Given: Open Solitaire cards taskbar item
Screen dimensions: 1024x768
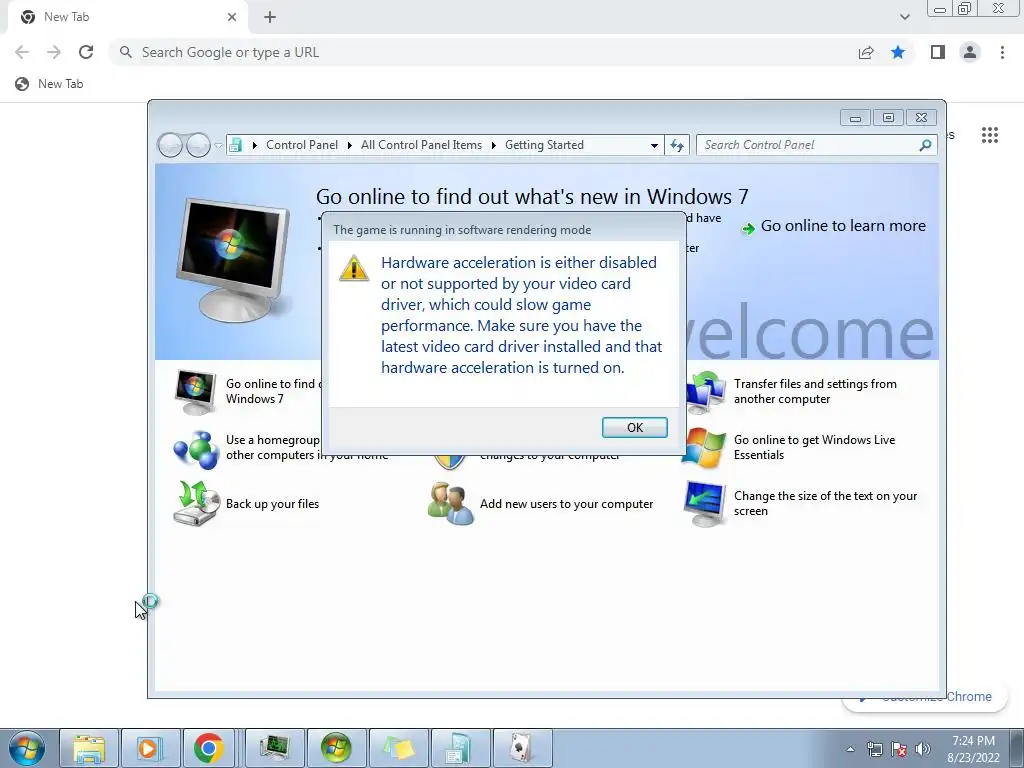Looking at the screenshot, I should click(522, 748).
